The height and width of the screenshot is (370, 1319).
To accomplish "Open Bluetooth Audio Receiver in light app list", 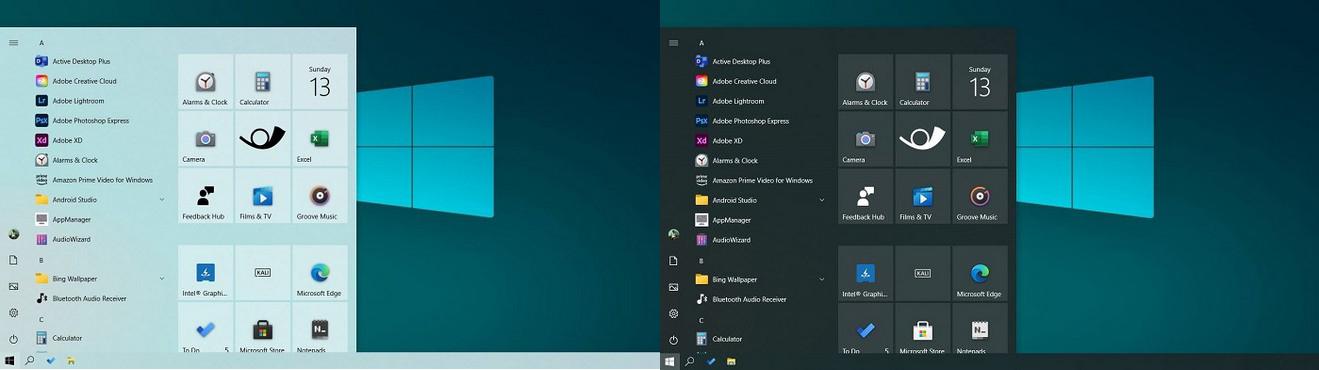I will coord(100,298).
